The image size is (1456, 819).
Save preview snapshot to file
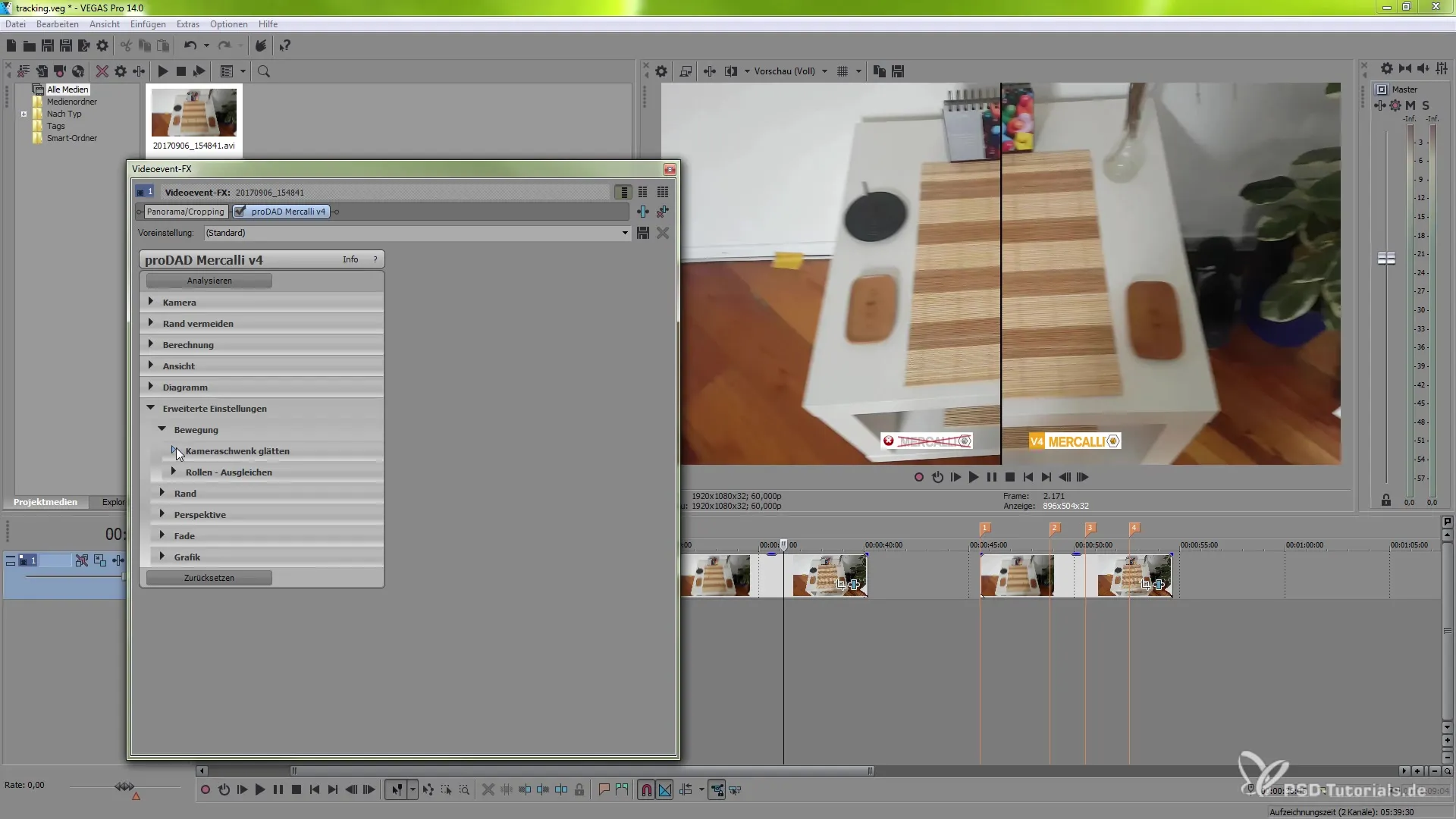tap(898, 71)
